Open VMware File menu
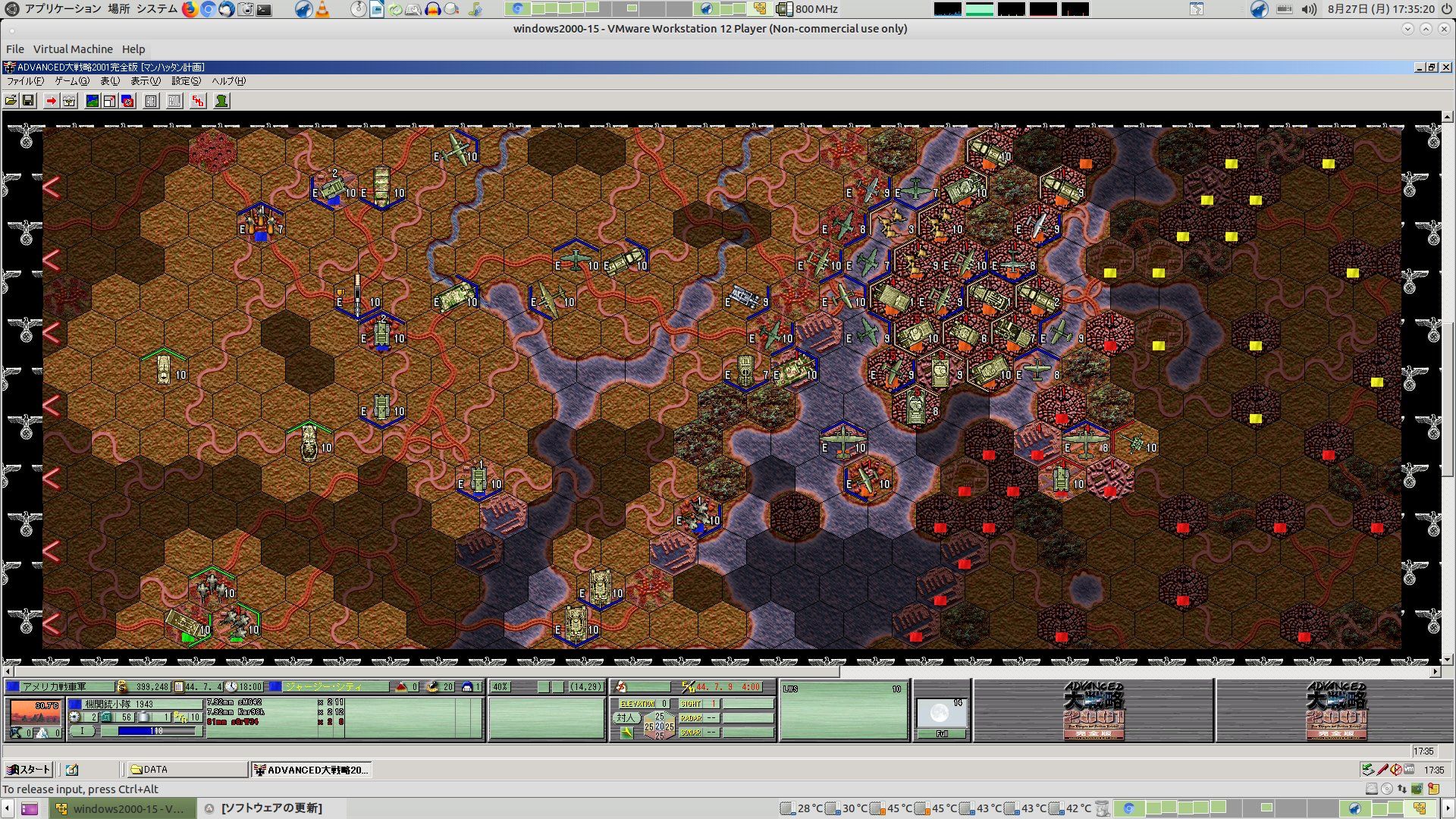The width and height of the screenshot is (1456, 819). point(15,49)
